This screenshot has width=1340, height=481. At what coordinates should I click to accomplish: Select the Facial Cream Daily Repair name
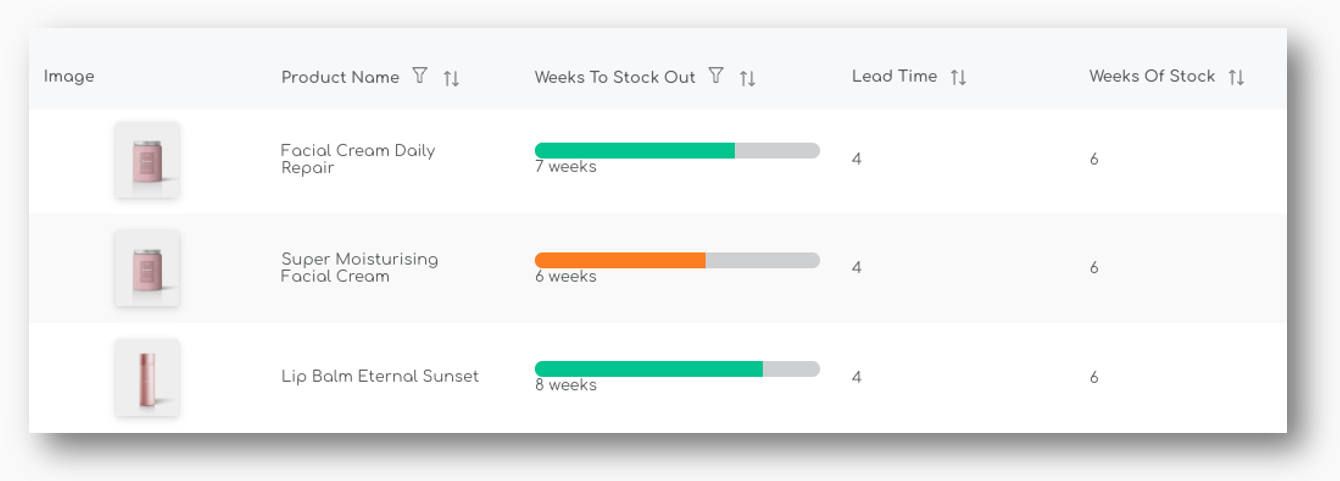(357, 159)
